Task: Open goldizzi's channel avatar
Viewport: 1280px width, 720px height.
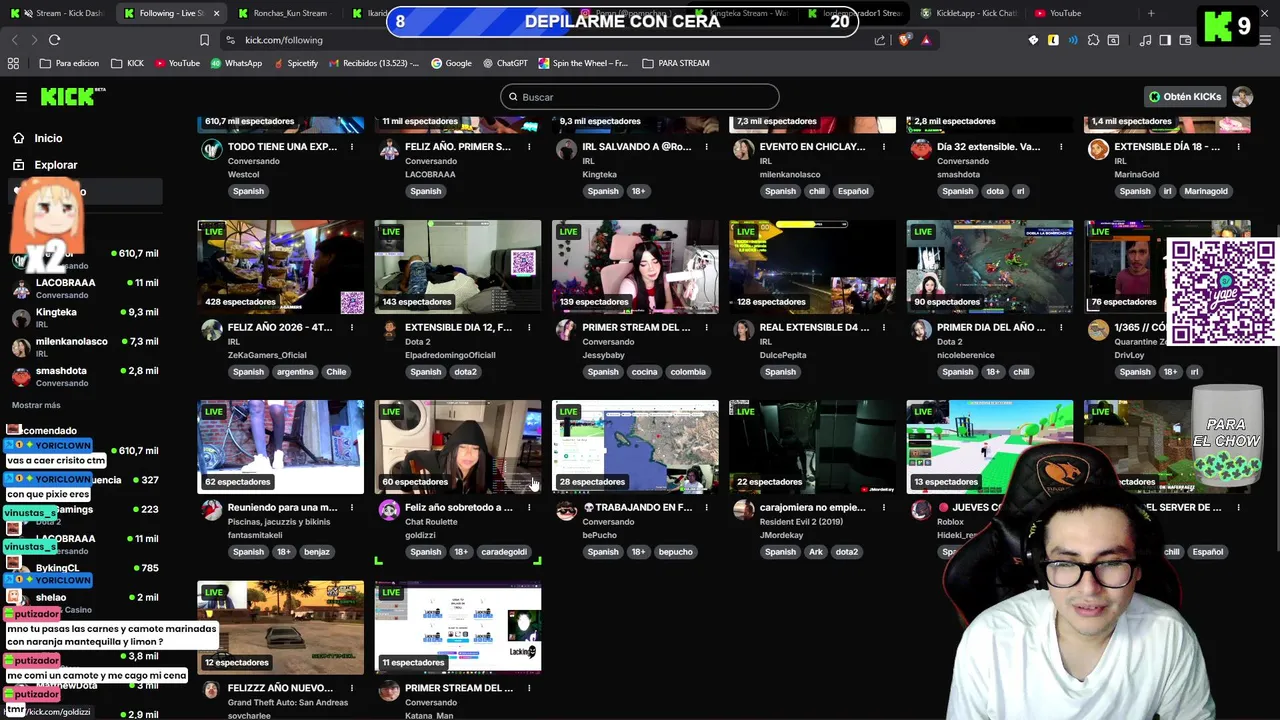Action: 389,510
